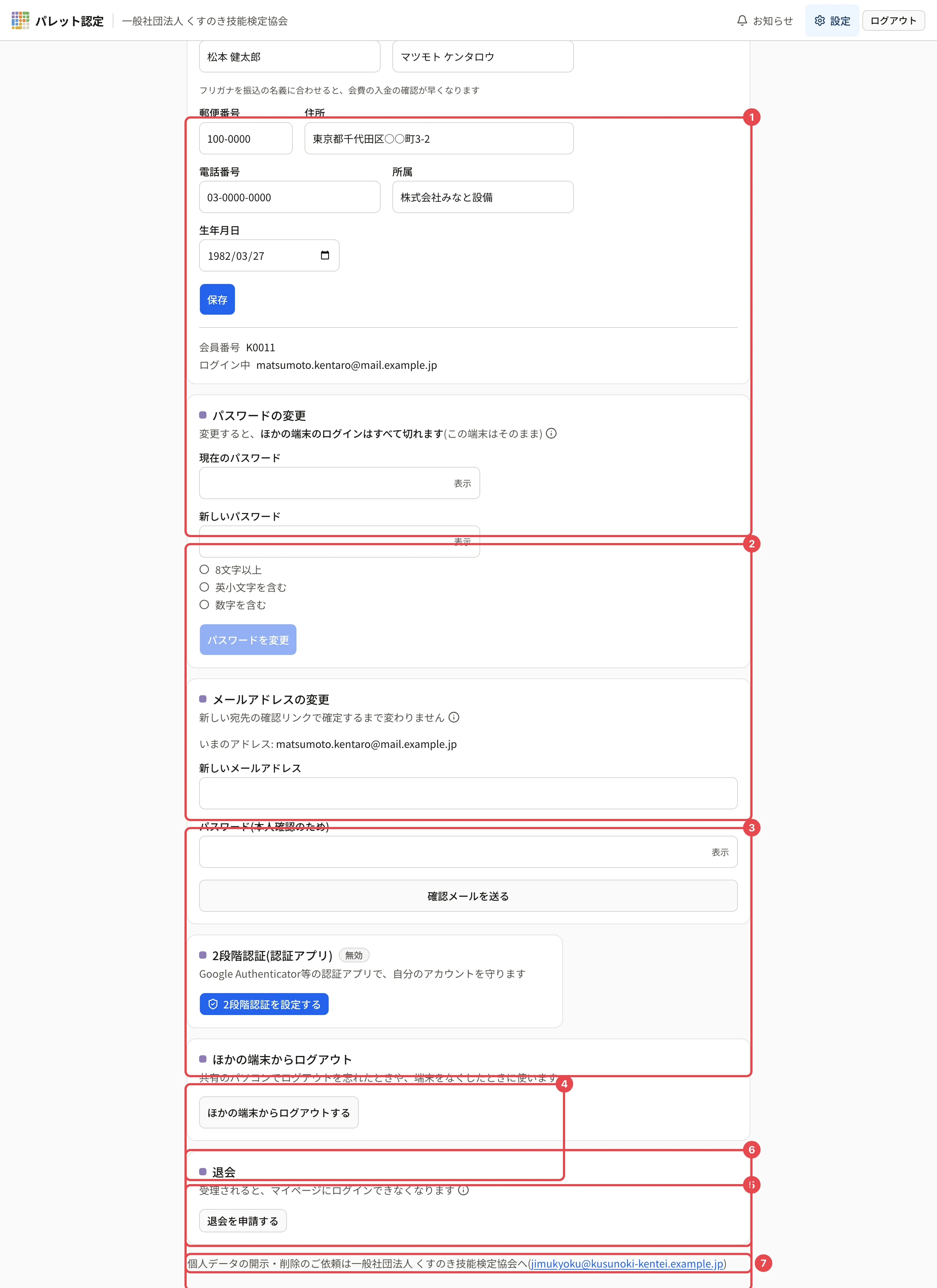Click the 無効 status badge
This screenshot has height=1288, width=937.
coord(354,955)
